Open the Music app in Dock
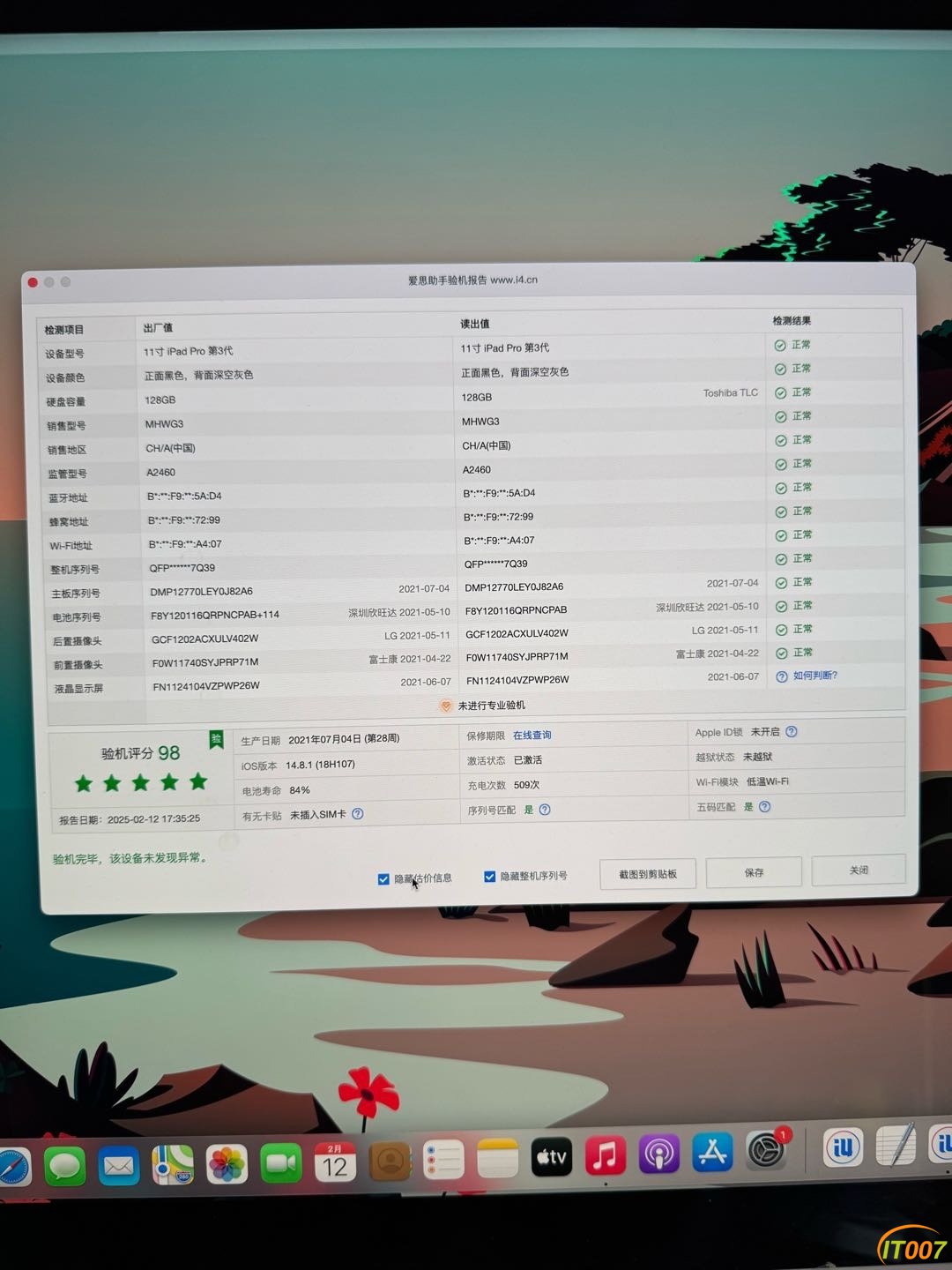952x1270 pixels. (x=606, y=1154)
